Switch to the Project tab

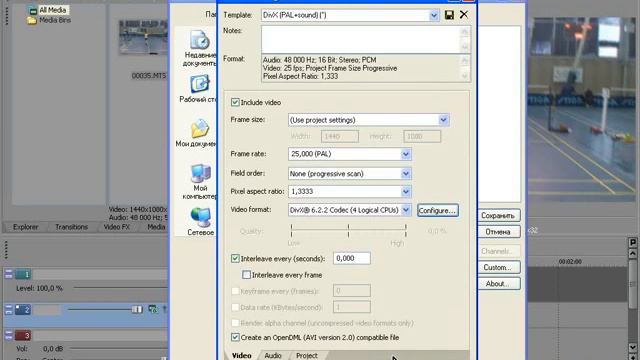tap(307, 356)
